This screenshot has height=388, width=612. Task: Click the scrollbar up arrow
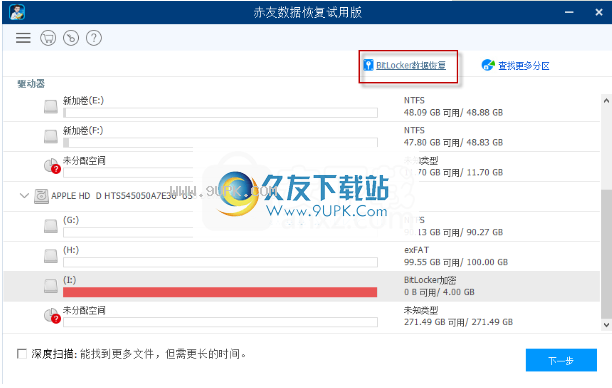pyautogui.click(x=606, y=101)
